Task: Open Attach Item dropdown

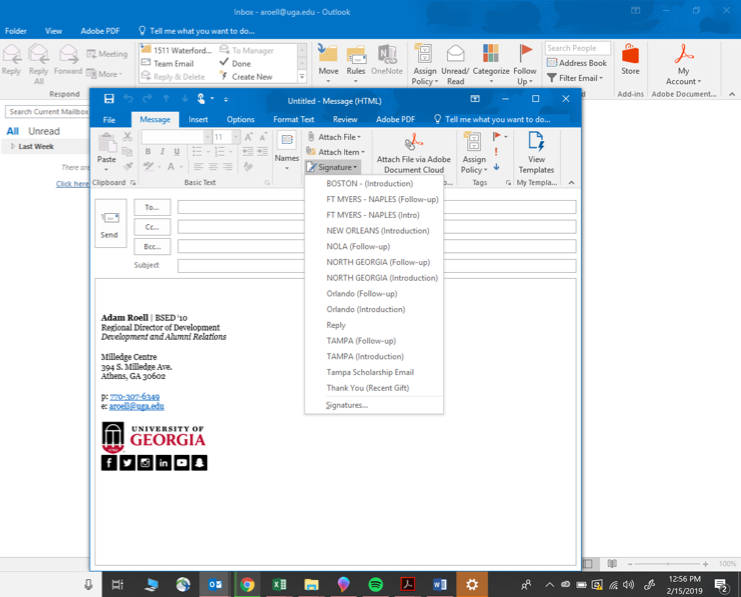Action: [336, 152]
